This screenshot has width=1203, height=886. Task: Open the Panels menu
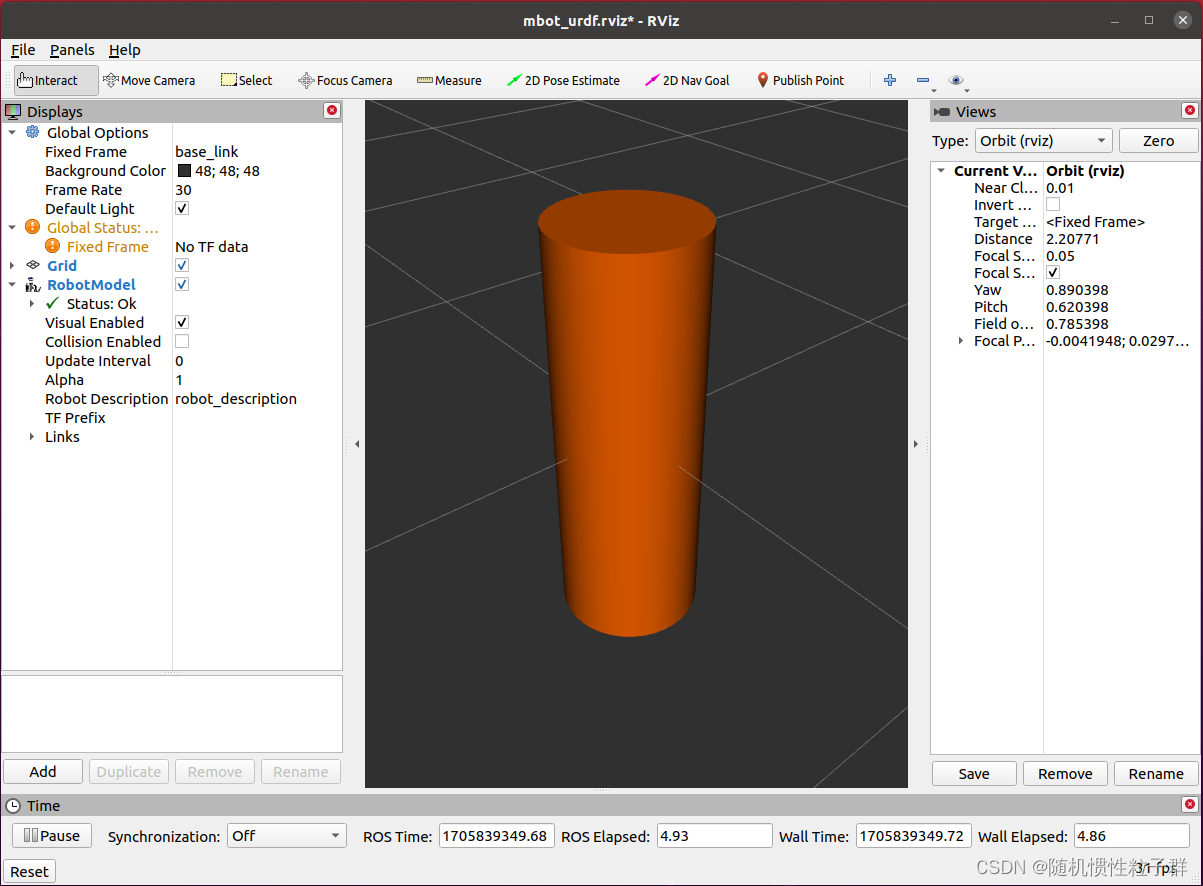[x=72, y=50]
